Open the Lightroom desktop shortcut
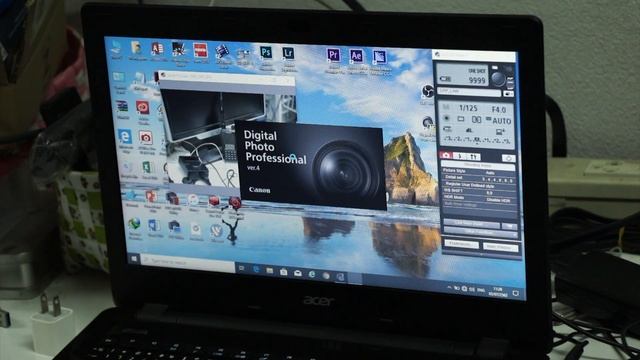The height and width of the screenshot is (360, 640). tap(288, 53)
